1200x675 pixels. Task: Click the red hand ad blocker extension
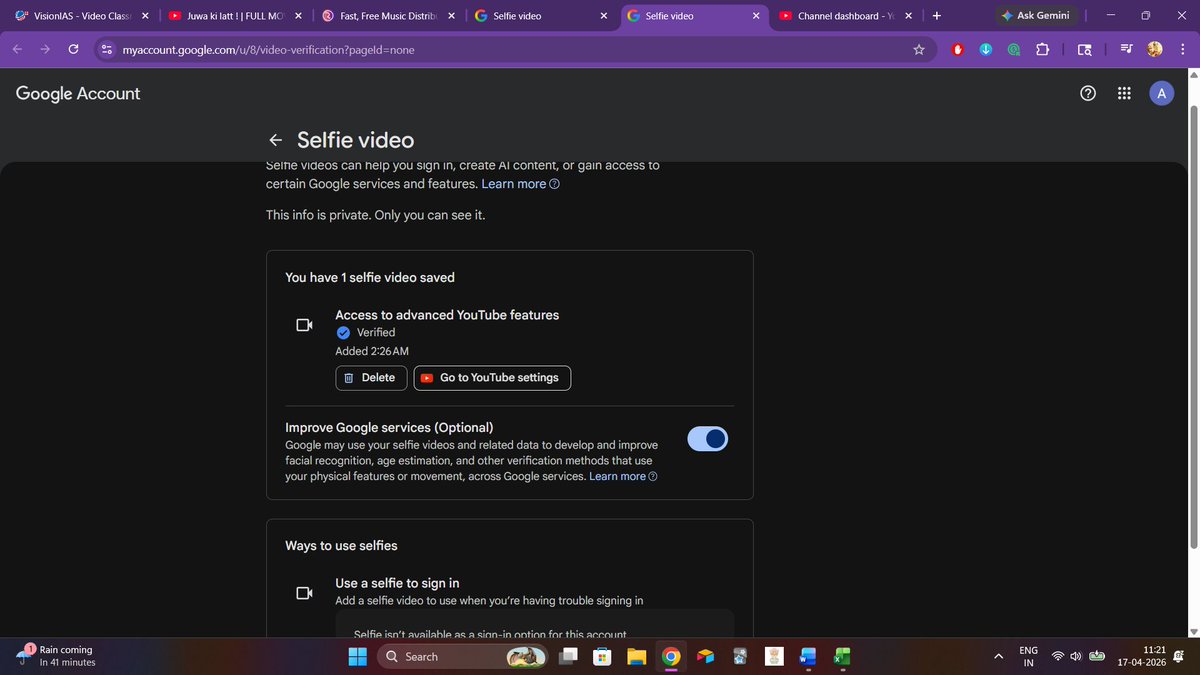pos(957,49)
